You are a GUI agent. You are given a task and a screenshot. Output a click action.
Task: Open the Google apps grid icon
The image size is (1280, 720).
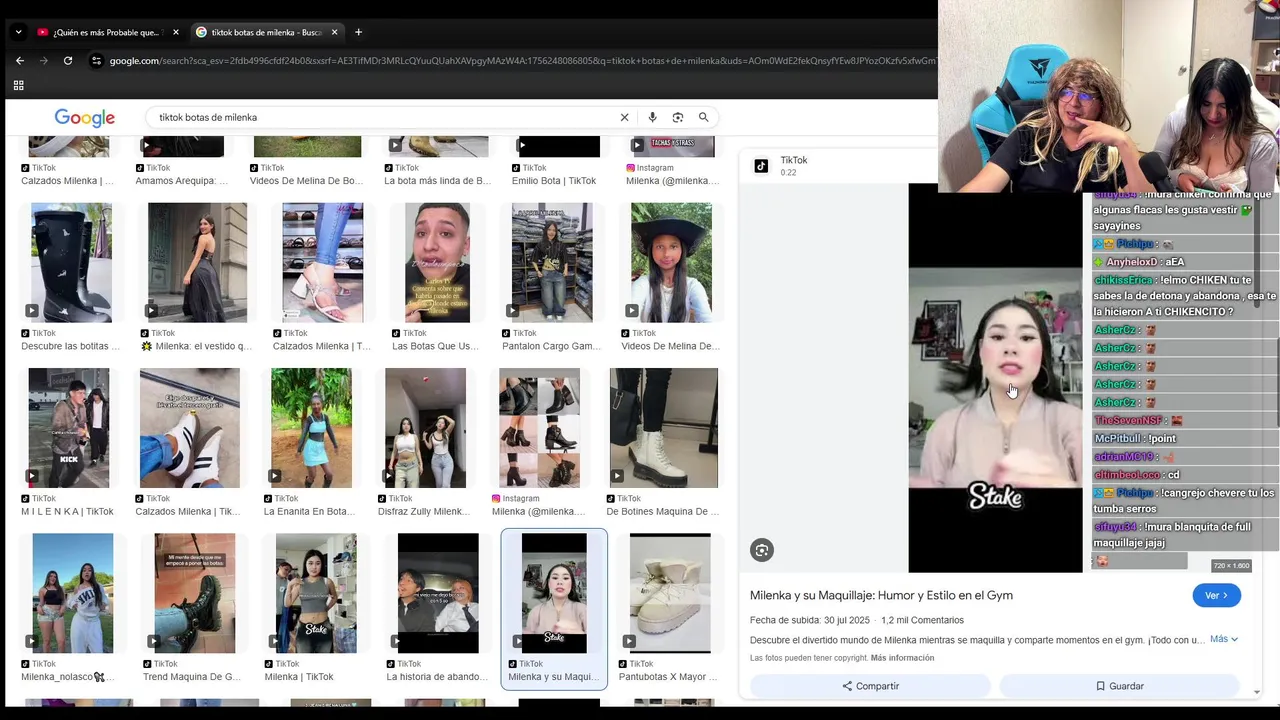[x=18, y=86]
